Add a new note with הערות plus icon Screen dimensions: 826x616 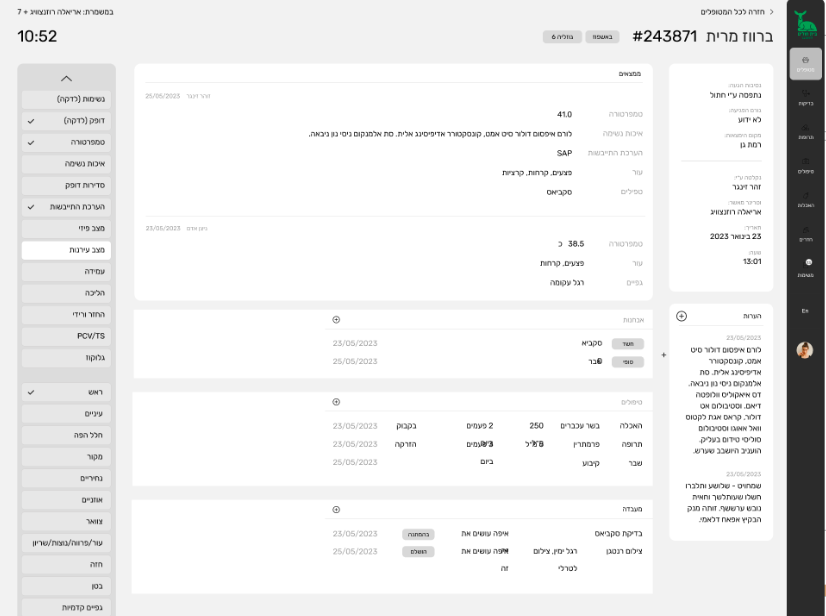[x=681, y=316]
